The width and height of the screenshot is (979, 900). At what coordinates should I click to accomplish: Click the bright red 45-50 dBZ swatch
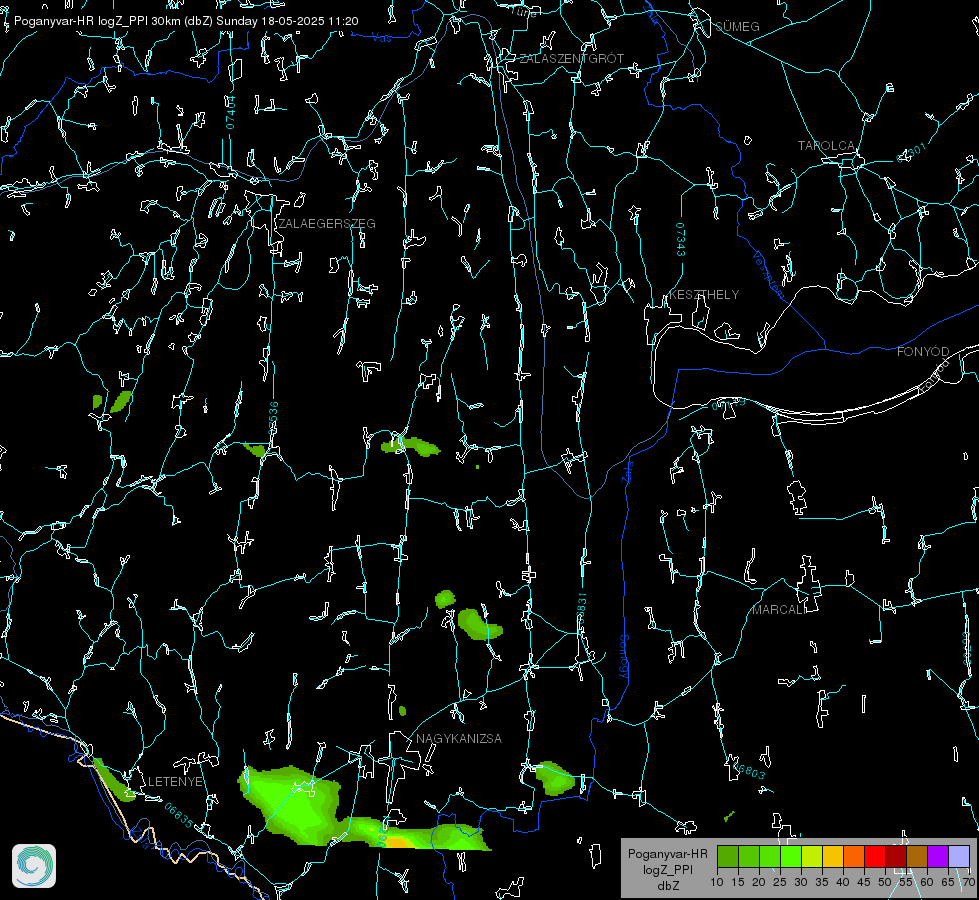pos(875,856)
